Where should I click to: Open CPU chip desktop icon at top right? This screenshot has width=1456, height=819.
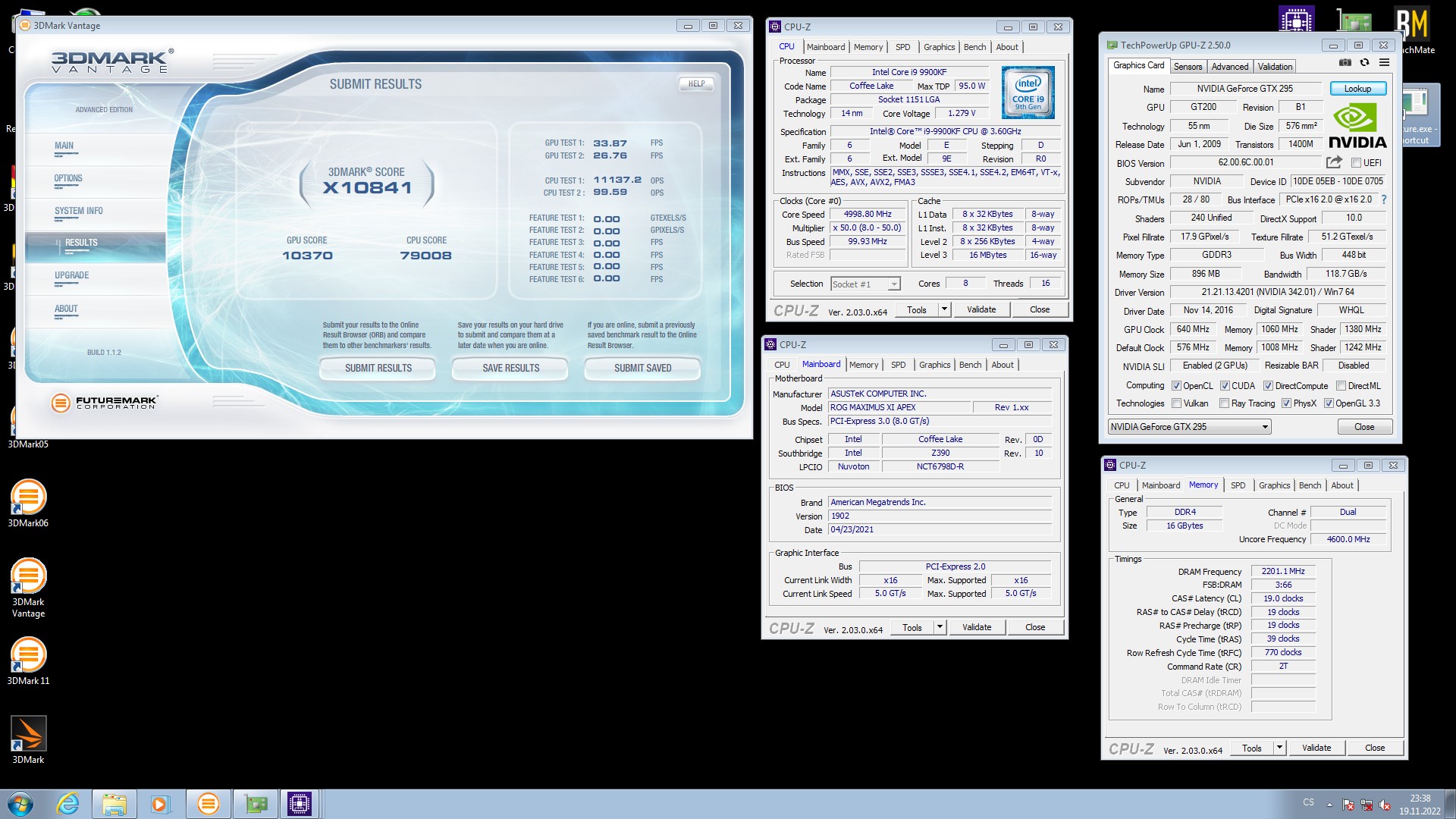1296,20
